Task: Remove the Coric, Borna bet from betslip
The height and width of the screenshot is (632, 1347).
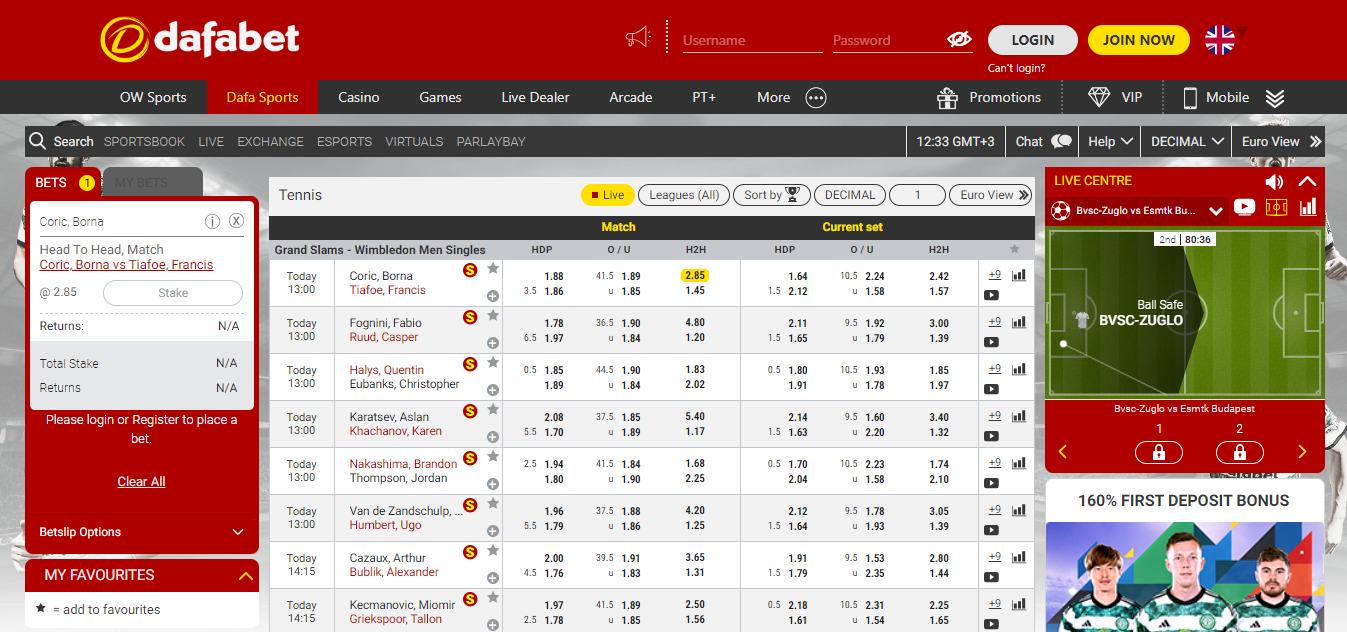Action: [236, 221]
